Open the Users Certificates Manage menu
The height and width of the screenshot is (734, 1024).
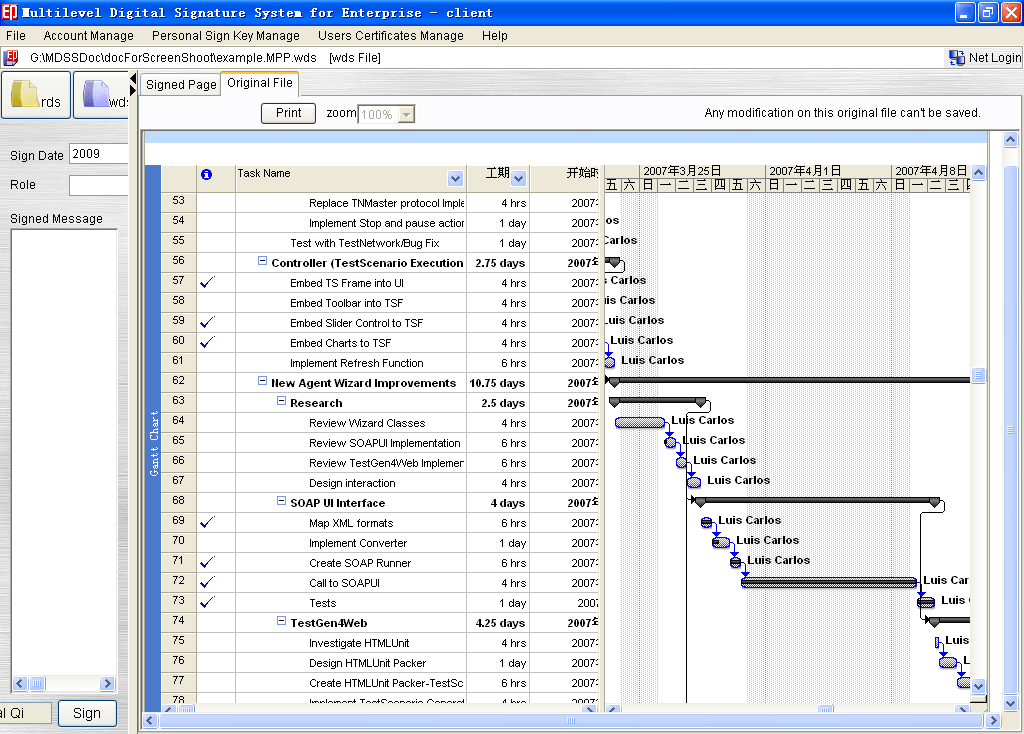coord(391,36)
